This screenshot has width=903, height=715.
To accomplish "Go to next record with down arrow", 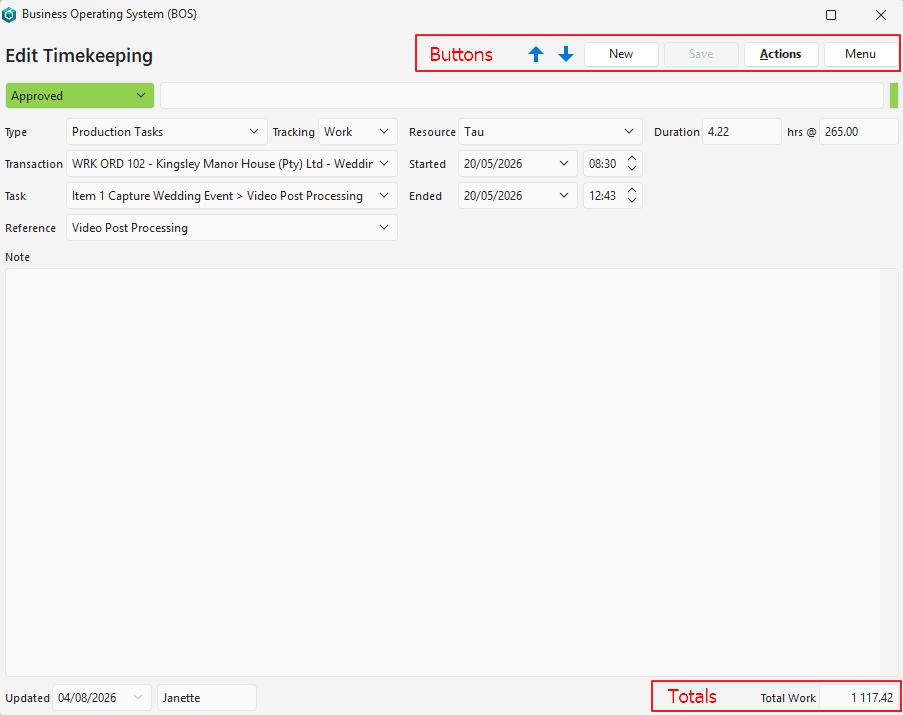I will click(x=566, y=54).
